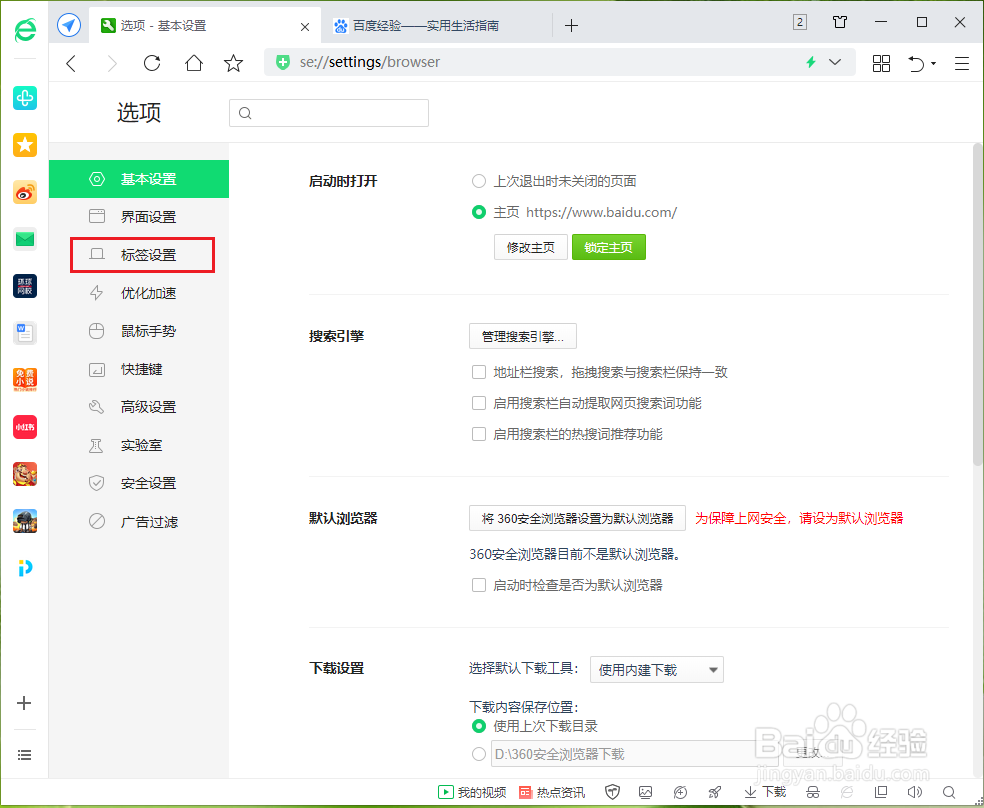Click the speaker volume icon in the status bar
This screenshot has width=984, height=808.
(x=914, y=791)
